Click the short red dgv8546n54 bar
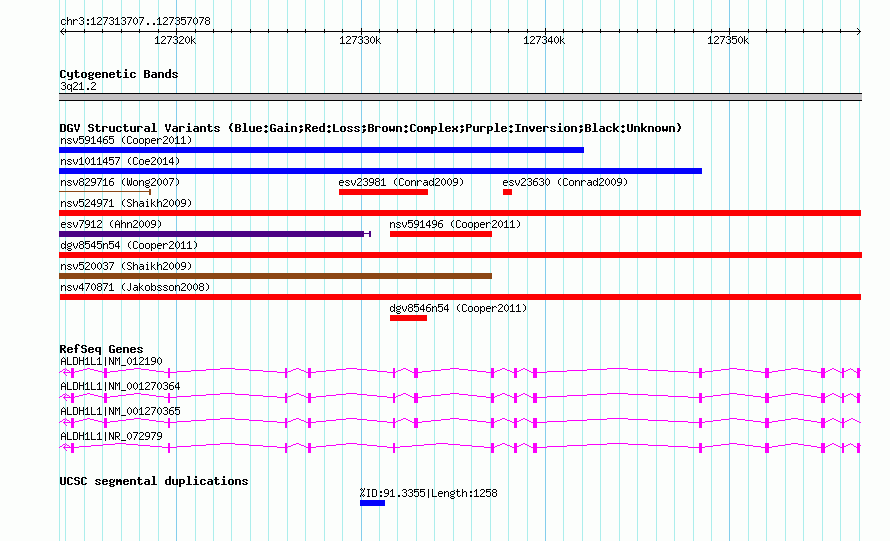Image resolution: width=890 pixels, height=541 pixels. (x=408, y=318)
